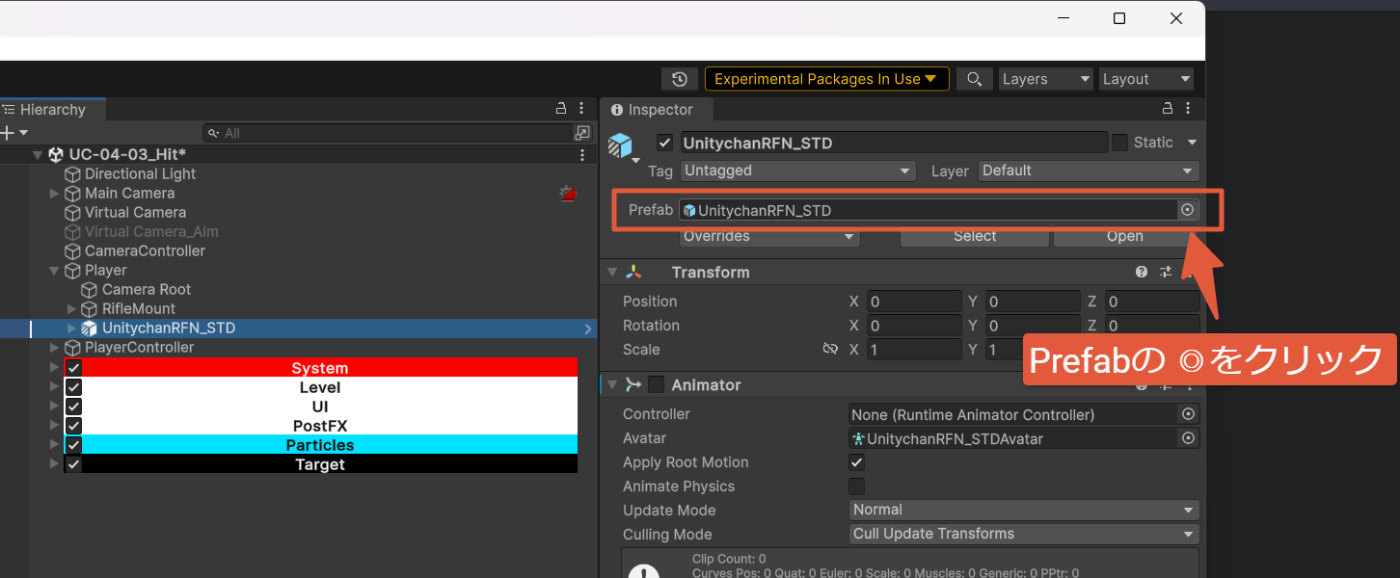The height and width of the screenshot is (578, 1400).
Task: Open the Tag dropdown showing Untagged
Action: point(797,171)
